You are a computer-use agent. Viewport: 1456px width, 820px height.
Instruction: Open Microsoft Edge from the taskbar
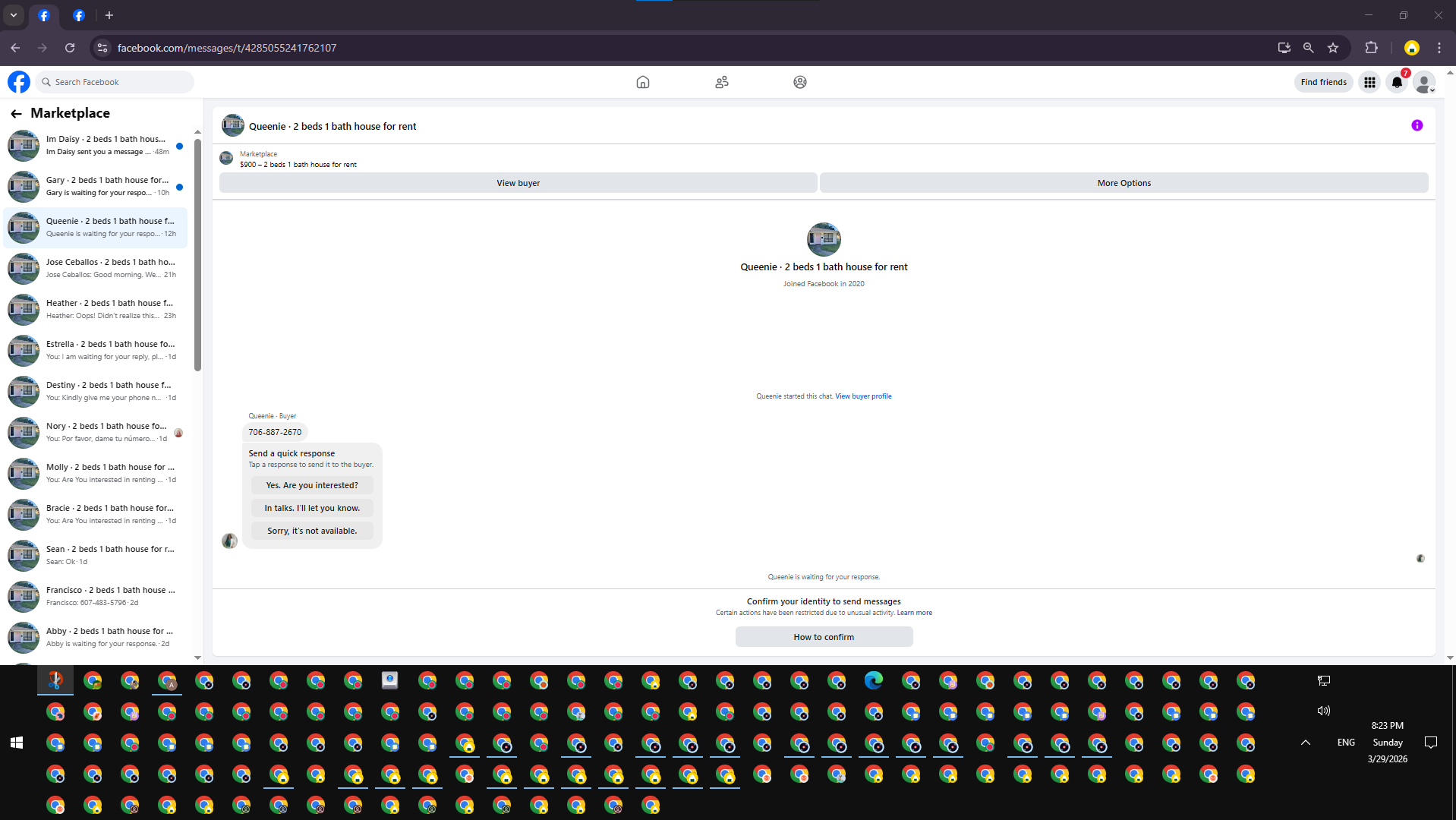[x=874, y=681]
